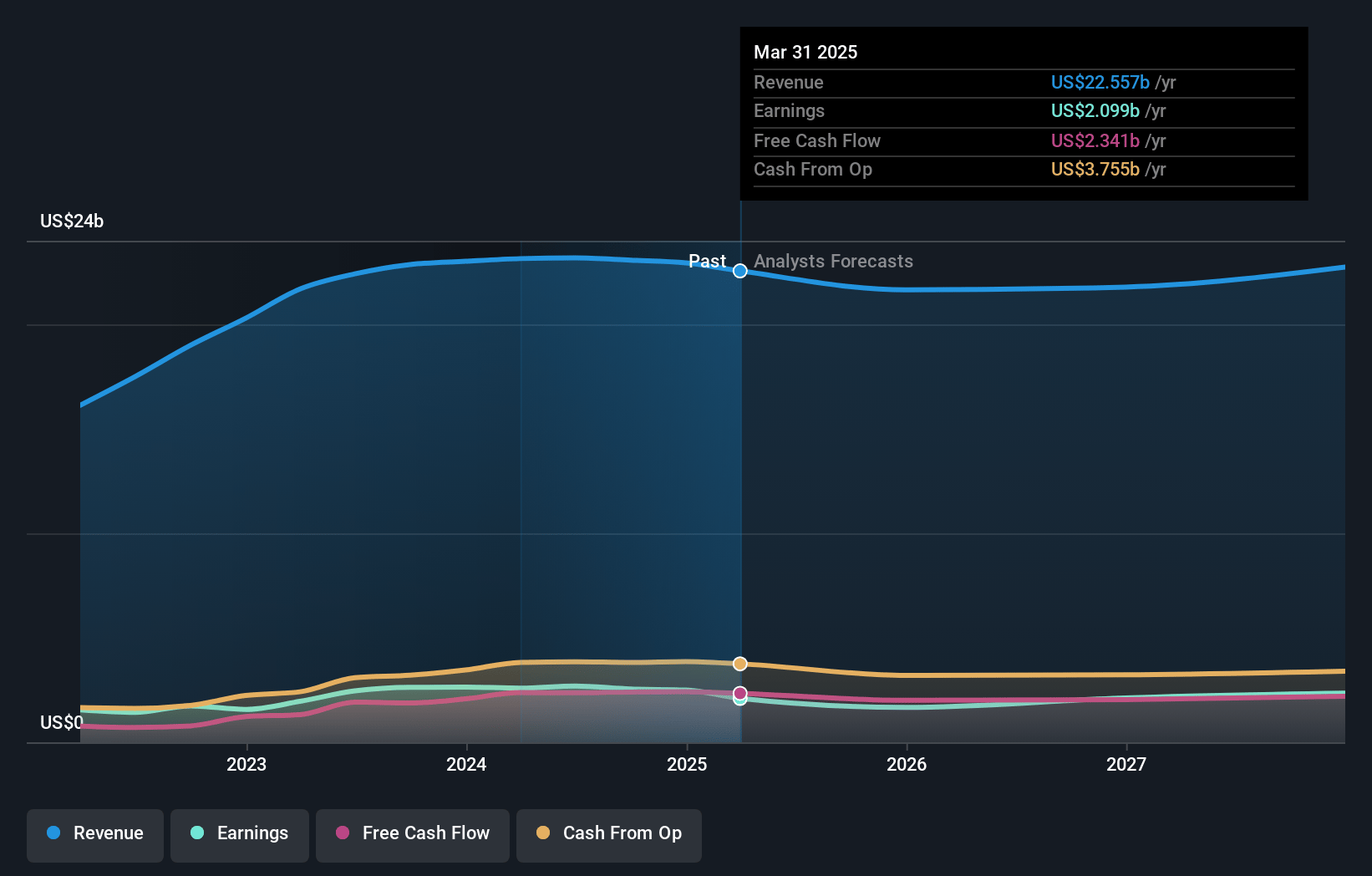Click the US$24b y-axis label
The width and height of the screenshot is (1372, 876).
click(72, 221)
